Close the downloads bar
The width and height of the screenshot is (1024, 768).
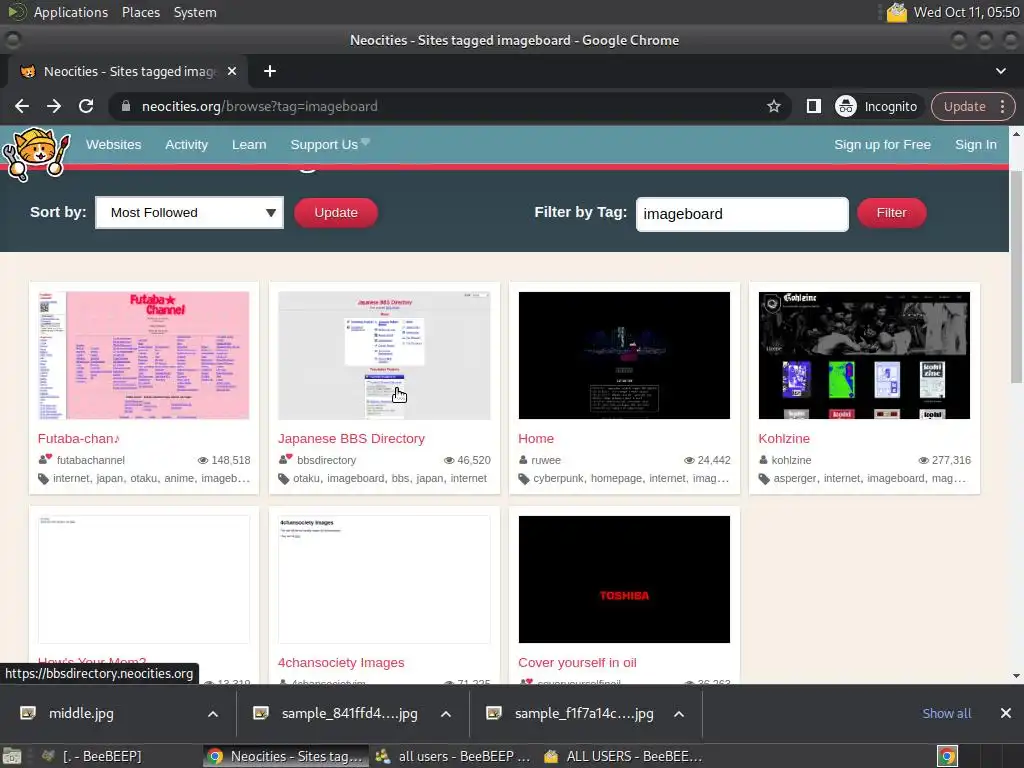[1006, 713]
